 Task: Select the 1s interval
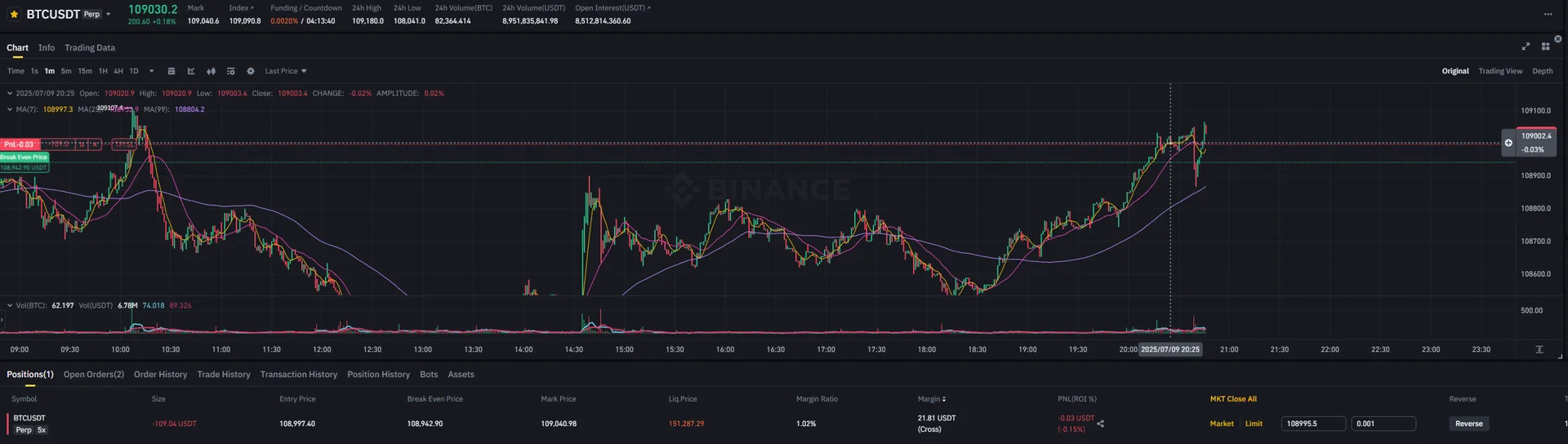[34, 71]
